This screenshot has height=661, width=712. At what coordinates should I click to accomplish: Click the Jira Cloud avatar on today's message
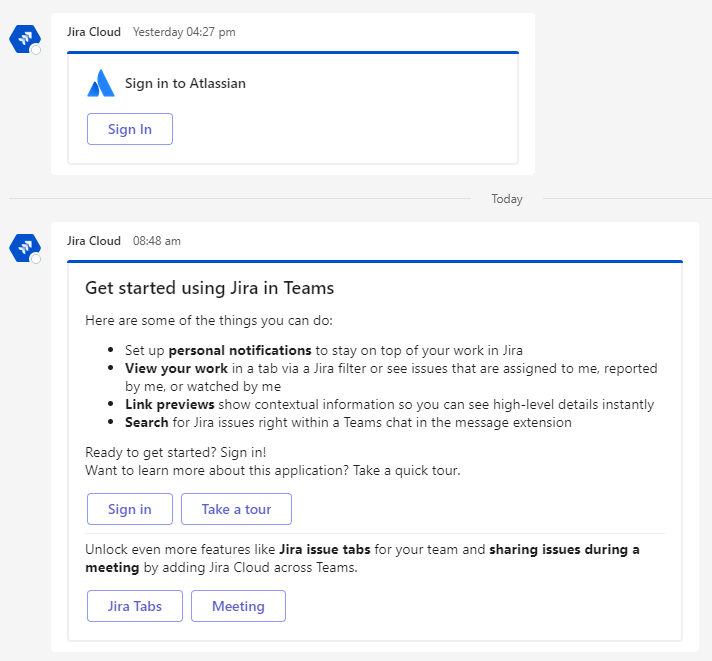tap(25, 248)
